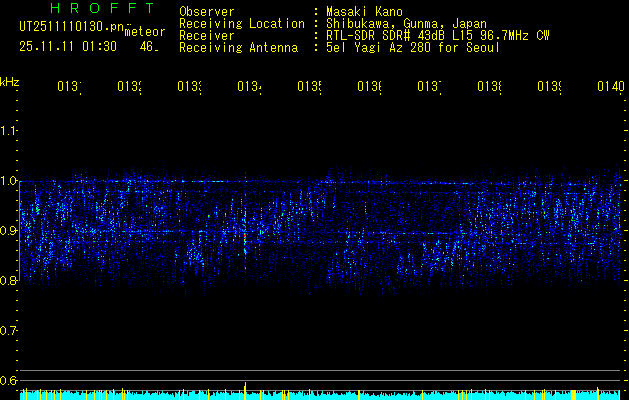The image size is (629, 400).
Task: Click 5el Yagi Az 280 for Seoul
Action: [413, 48]
